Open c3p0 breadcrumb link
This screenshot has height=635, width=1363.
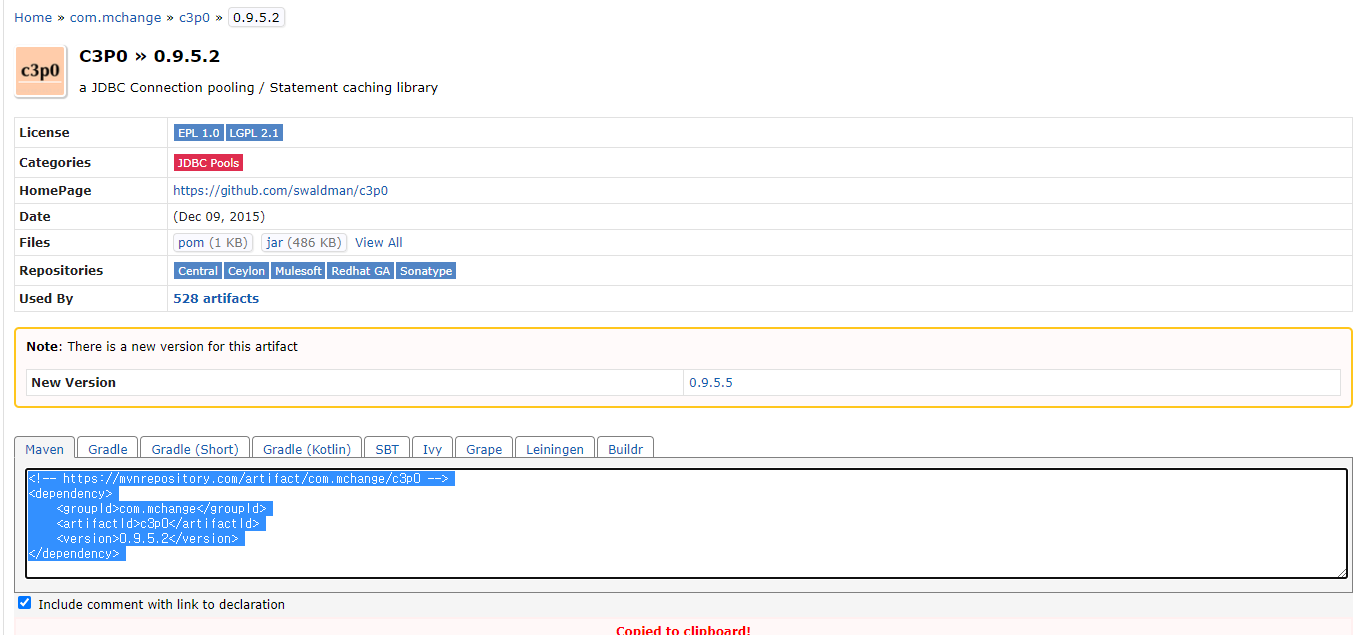click(195, 17)
